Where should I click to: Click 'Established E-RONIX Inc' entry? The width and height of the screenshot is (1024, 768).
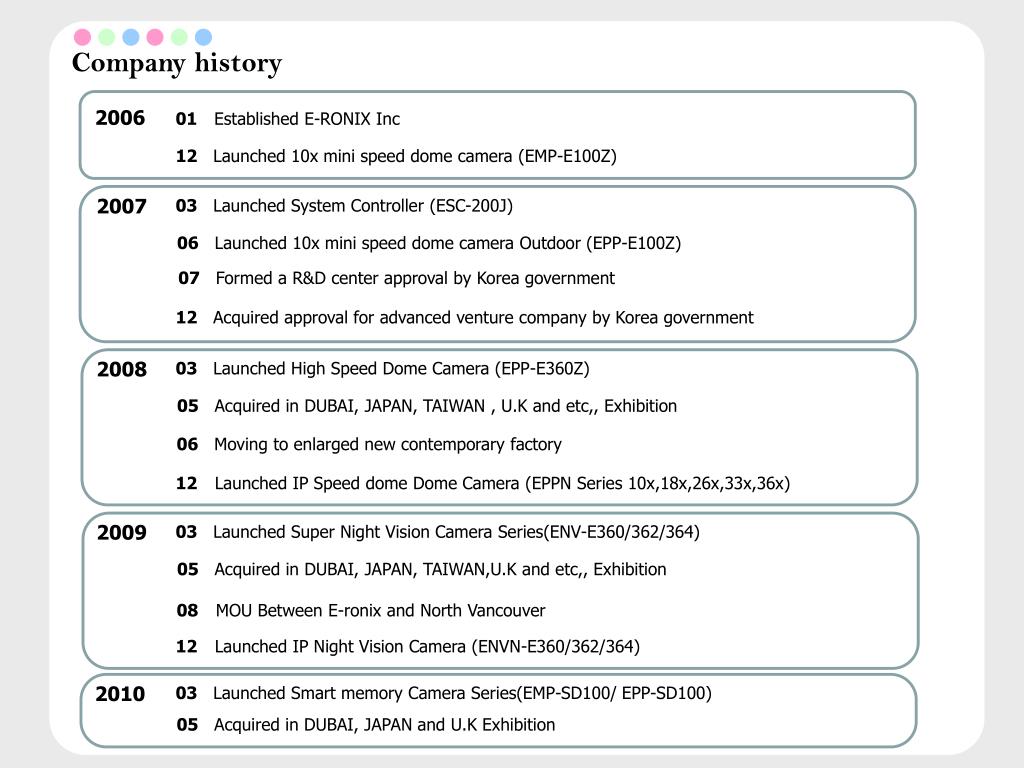307,119
